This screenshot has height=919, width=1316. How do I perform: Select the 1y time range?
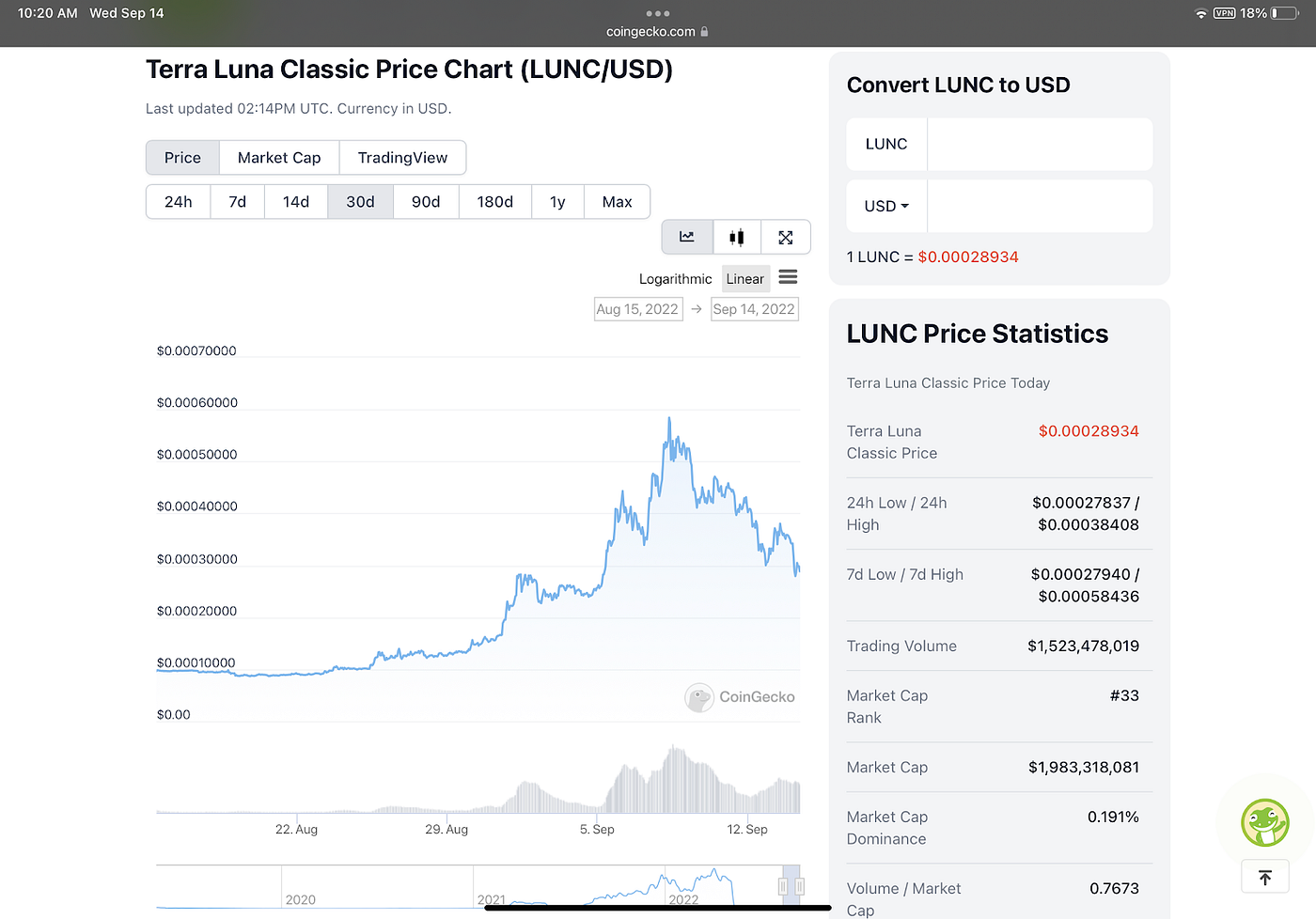point(557,202)
